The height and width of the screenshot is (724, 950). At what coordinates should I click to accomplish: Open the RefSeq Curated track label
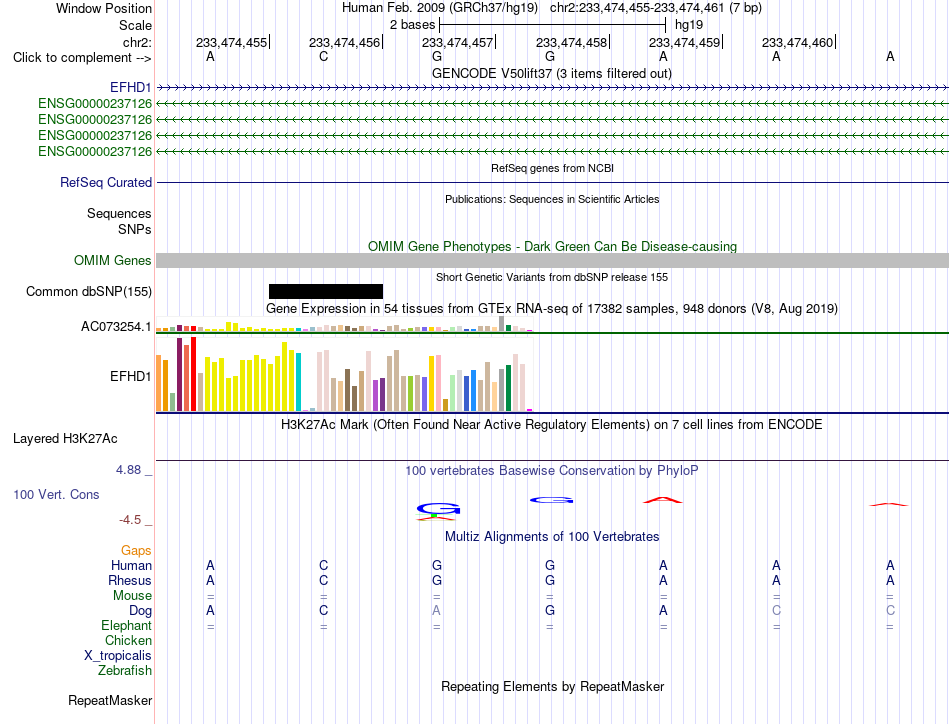pos(106,182)
